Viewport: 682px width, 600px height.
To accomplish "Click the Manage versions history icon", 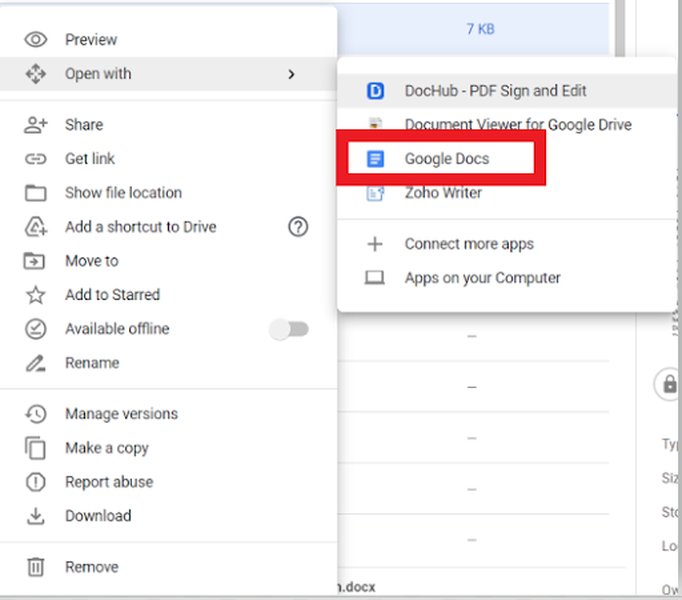I will coord(36,414).
